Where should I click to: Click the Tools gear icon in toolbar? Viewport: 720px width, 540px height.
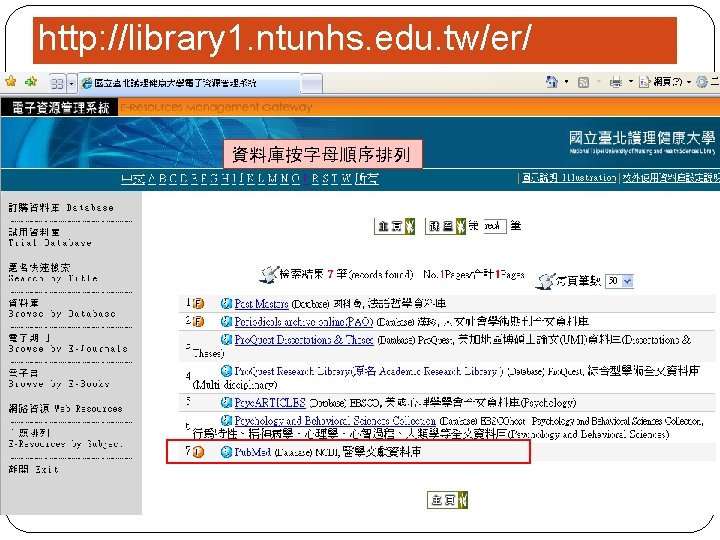702,82
